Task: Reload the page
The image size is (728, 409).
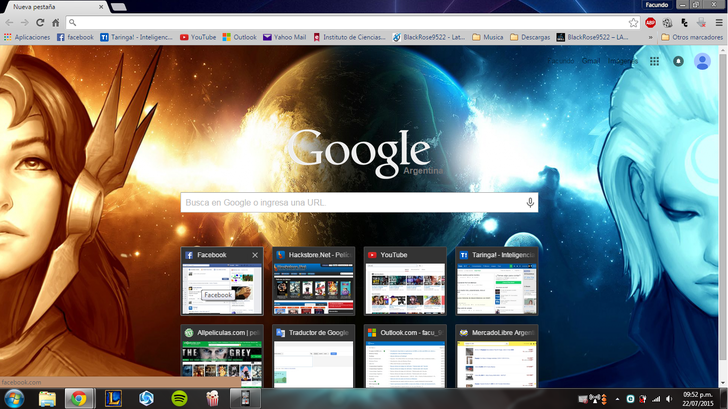Action: 40,22
